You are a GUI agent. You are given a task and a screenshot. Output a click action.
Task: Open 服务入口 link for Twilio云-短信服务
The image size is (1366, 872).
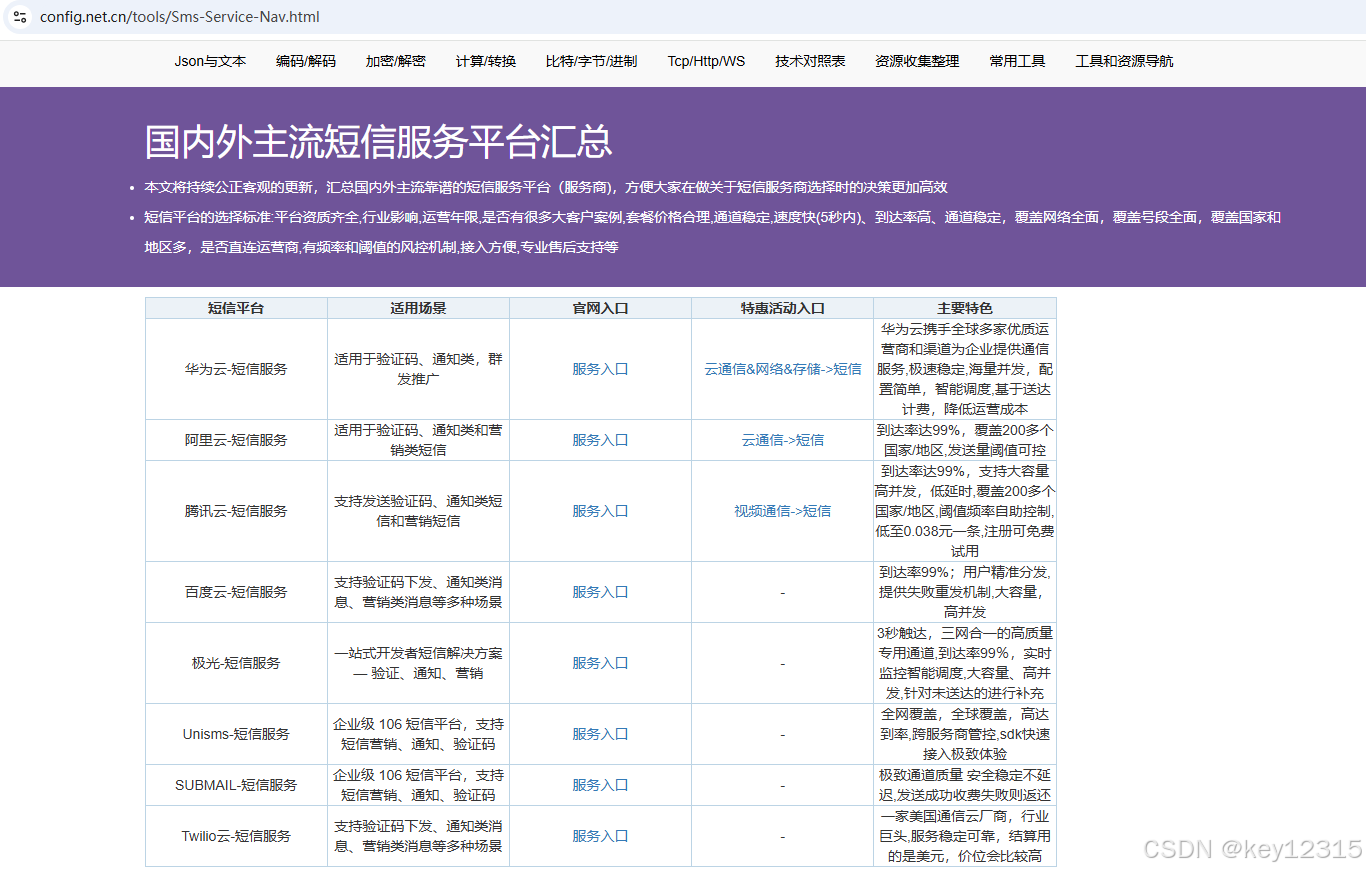pyautogui.click(x=600, y=836)
